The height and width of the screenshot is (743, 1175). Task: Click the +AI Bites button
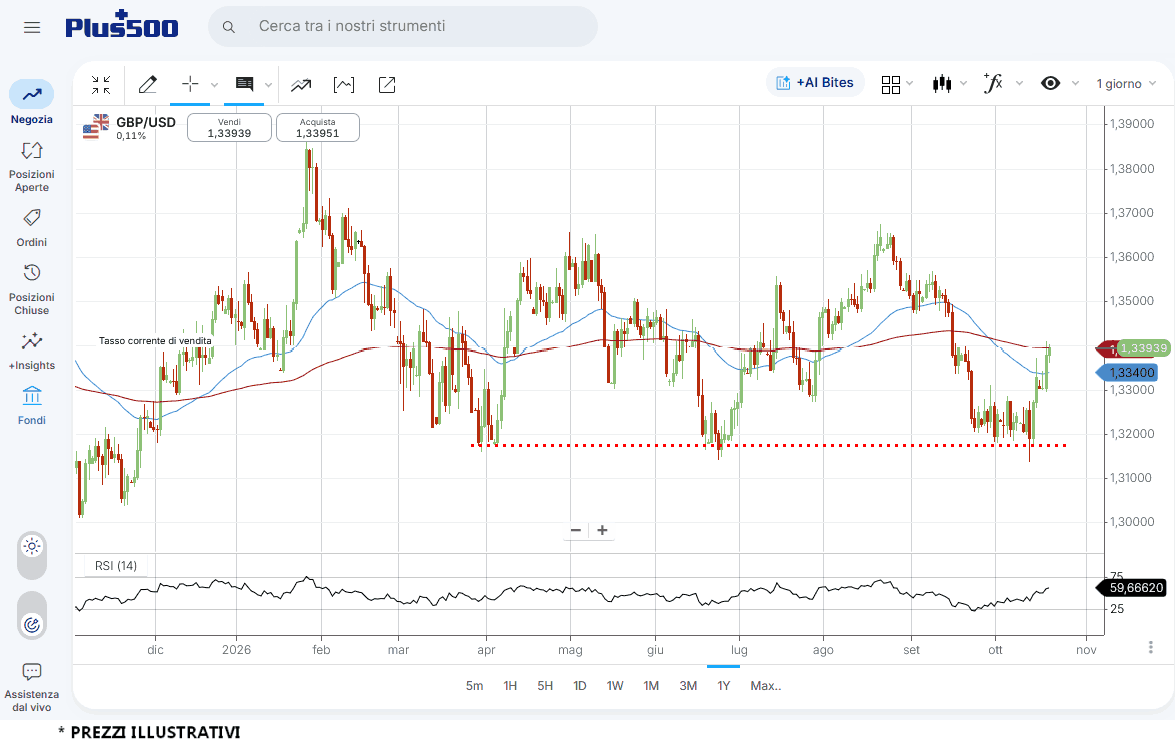coord(815,82)
